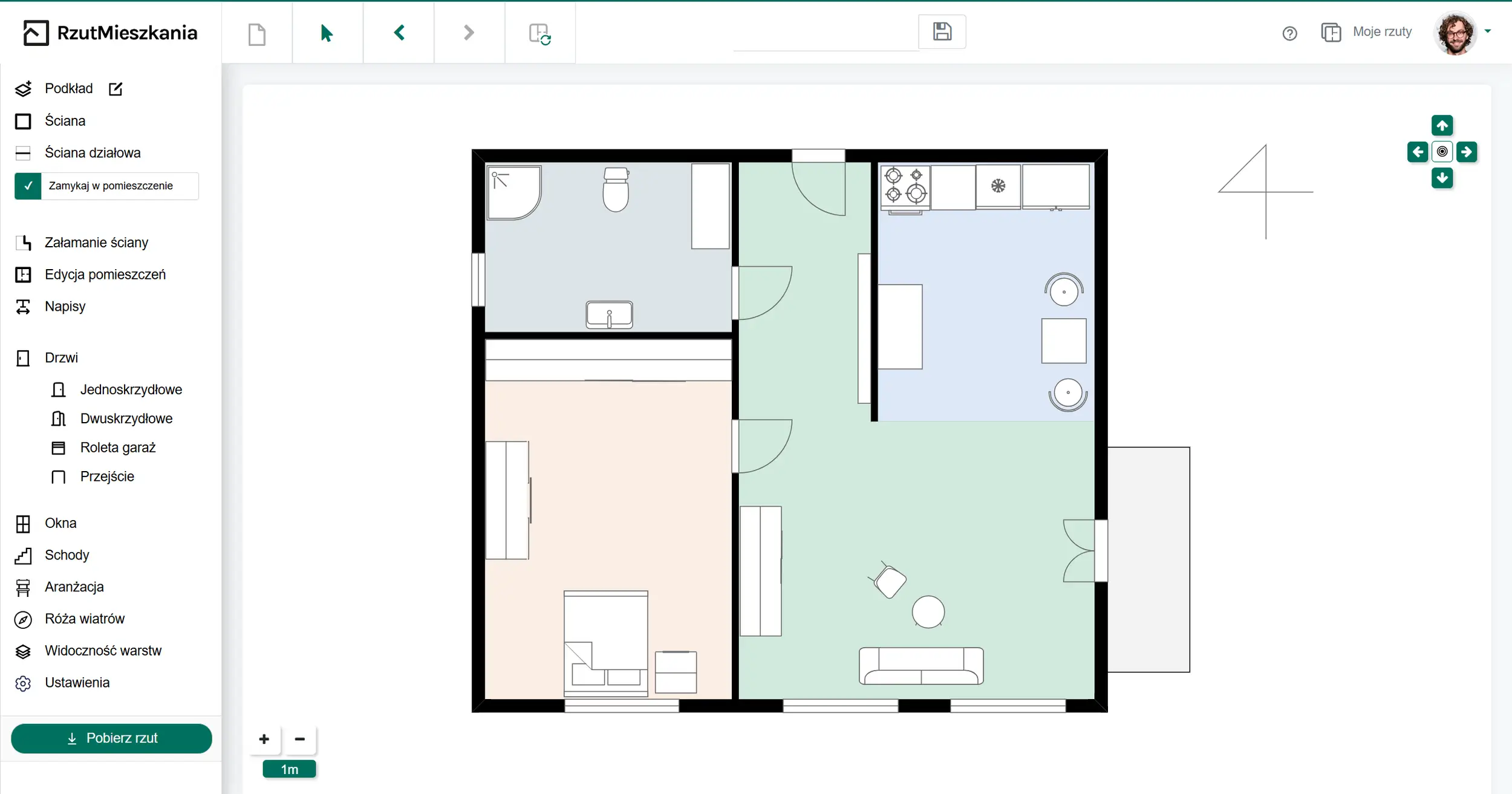Open the help question mark icon
1512x794 pixels.
pyautogui.click(x=1289, y=33)
